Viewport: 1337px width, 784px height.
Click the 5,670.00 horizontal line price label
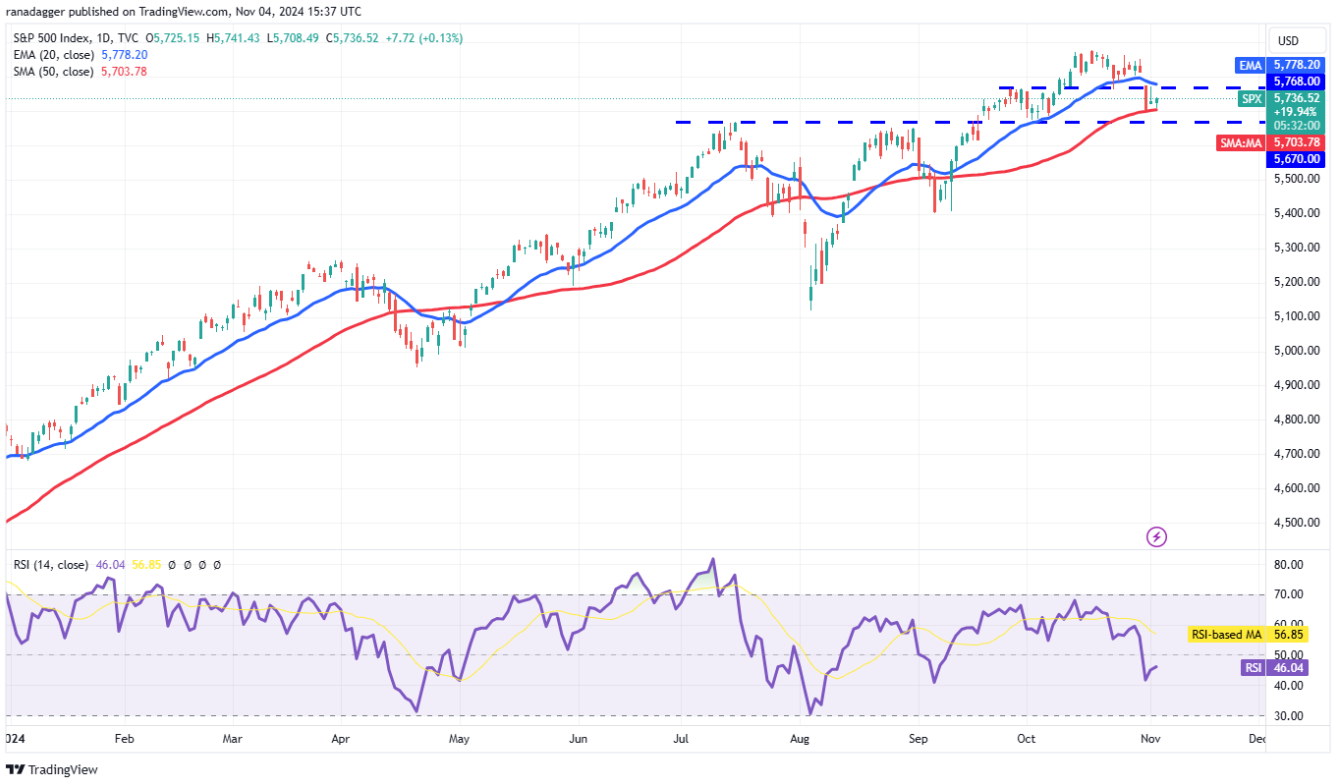click(x=1297, y=159)
